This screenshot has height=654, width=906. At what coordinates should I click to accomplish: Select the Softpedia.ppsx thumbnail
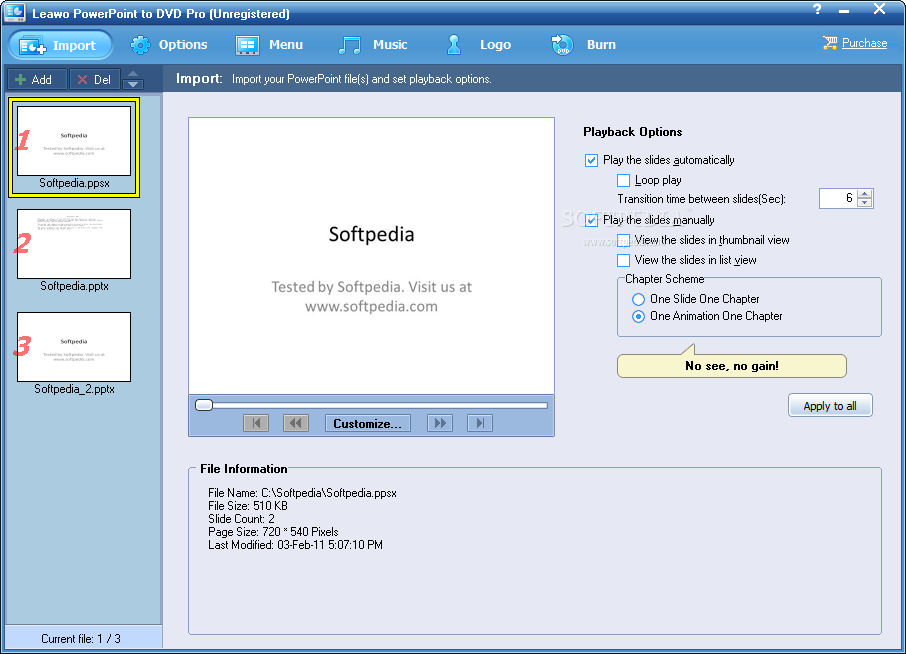point(74,147)
